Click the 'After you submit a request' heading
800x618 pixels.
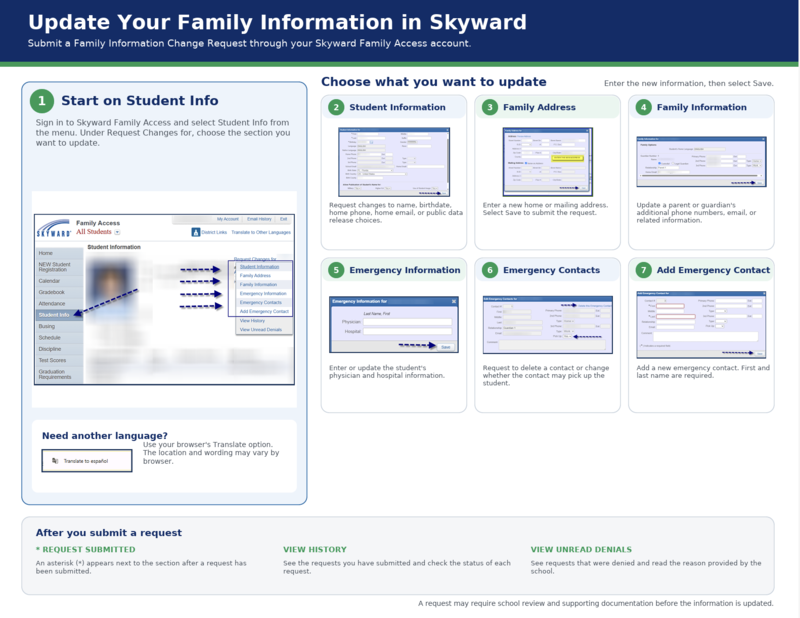coord(109,533)
